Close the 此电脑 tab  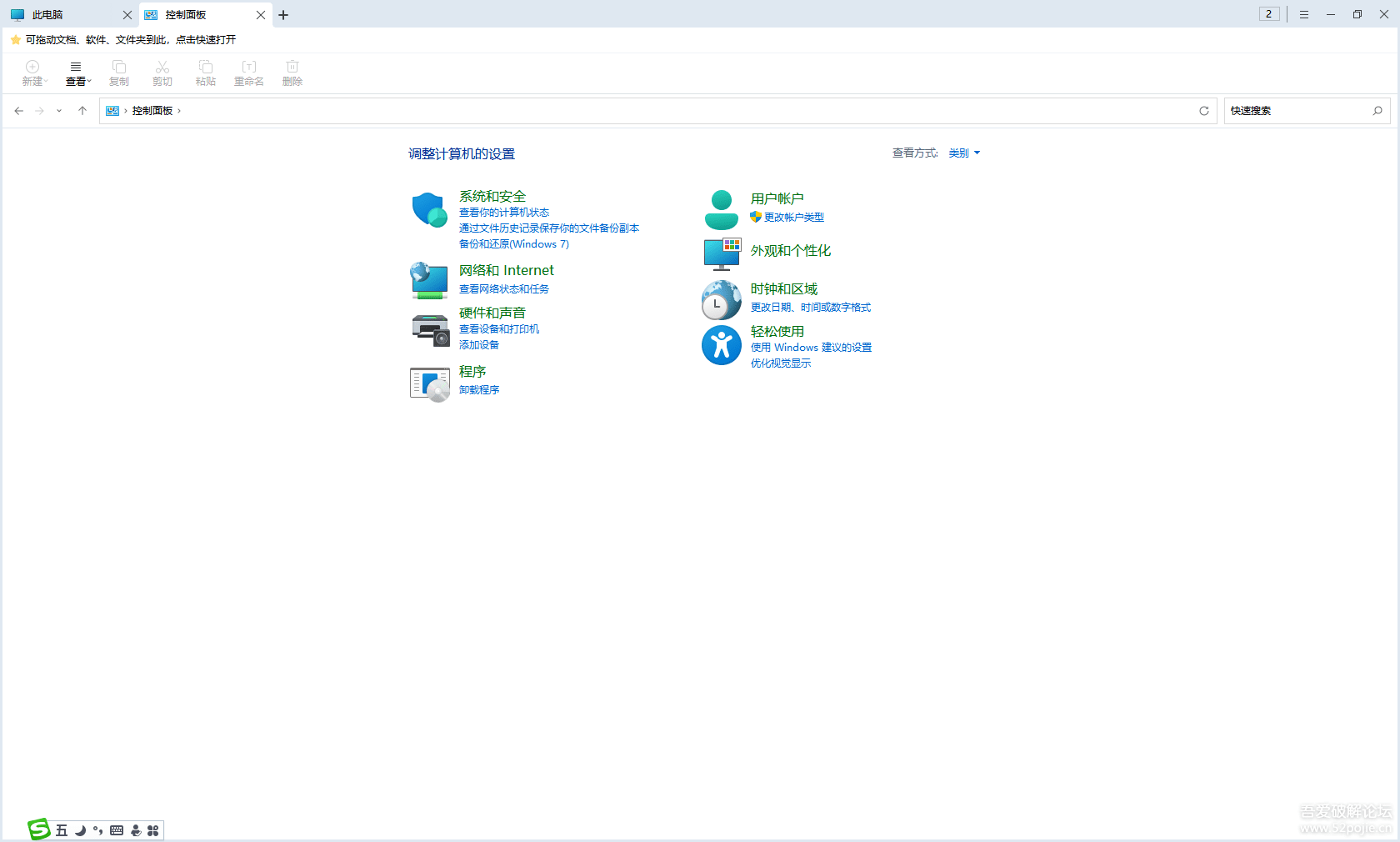(127, 15)
